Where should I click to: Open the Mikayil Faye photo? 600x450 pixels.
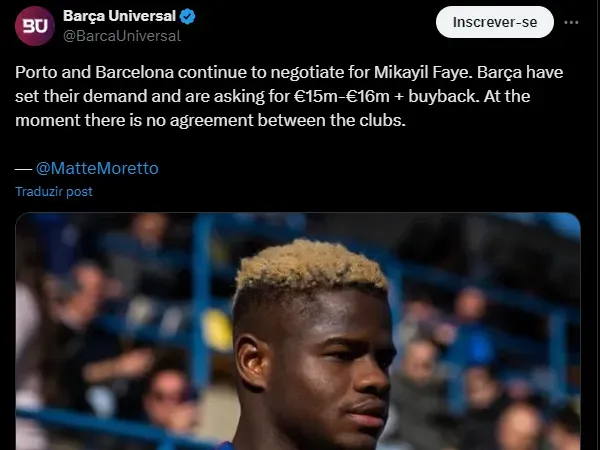[x=298, y=331]
